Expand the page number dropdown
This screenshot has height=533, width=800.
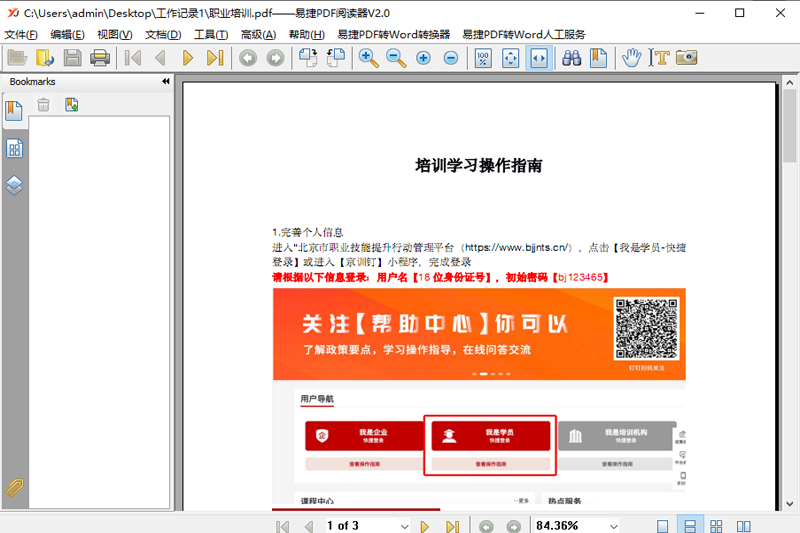(405, 525)
